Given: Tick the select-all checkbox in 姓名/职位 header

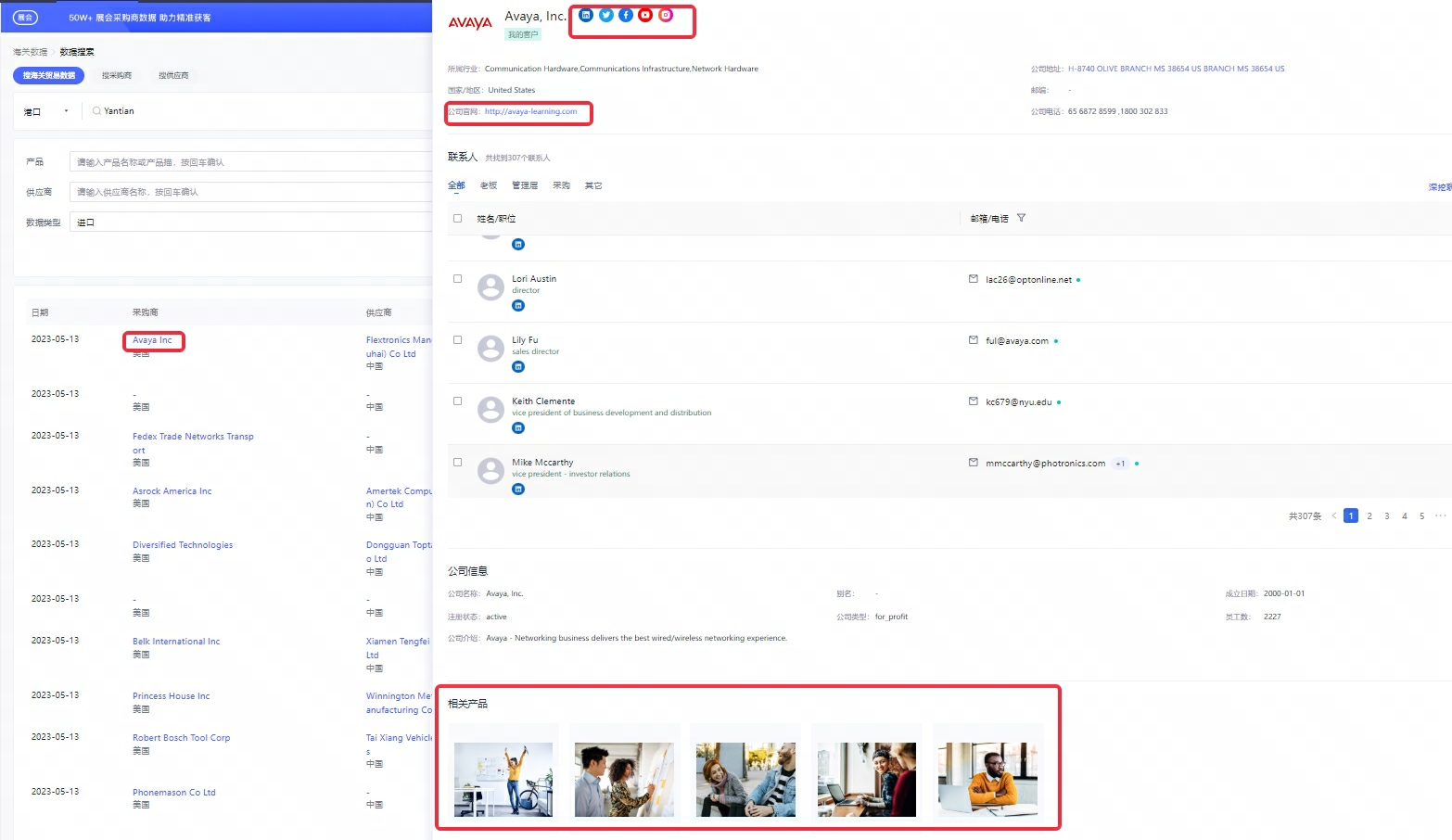Looking at the screenshot, I should (457, 219).
